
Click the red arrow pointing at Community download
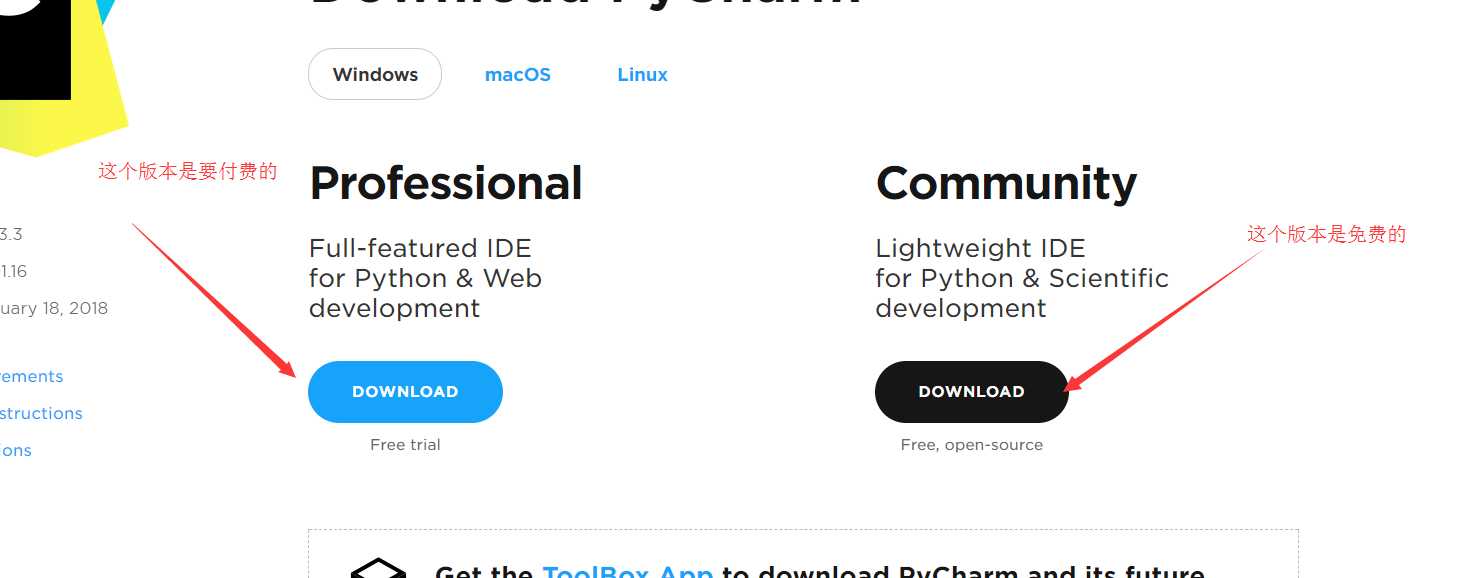coord(1164,321)
